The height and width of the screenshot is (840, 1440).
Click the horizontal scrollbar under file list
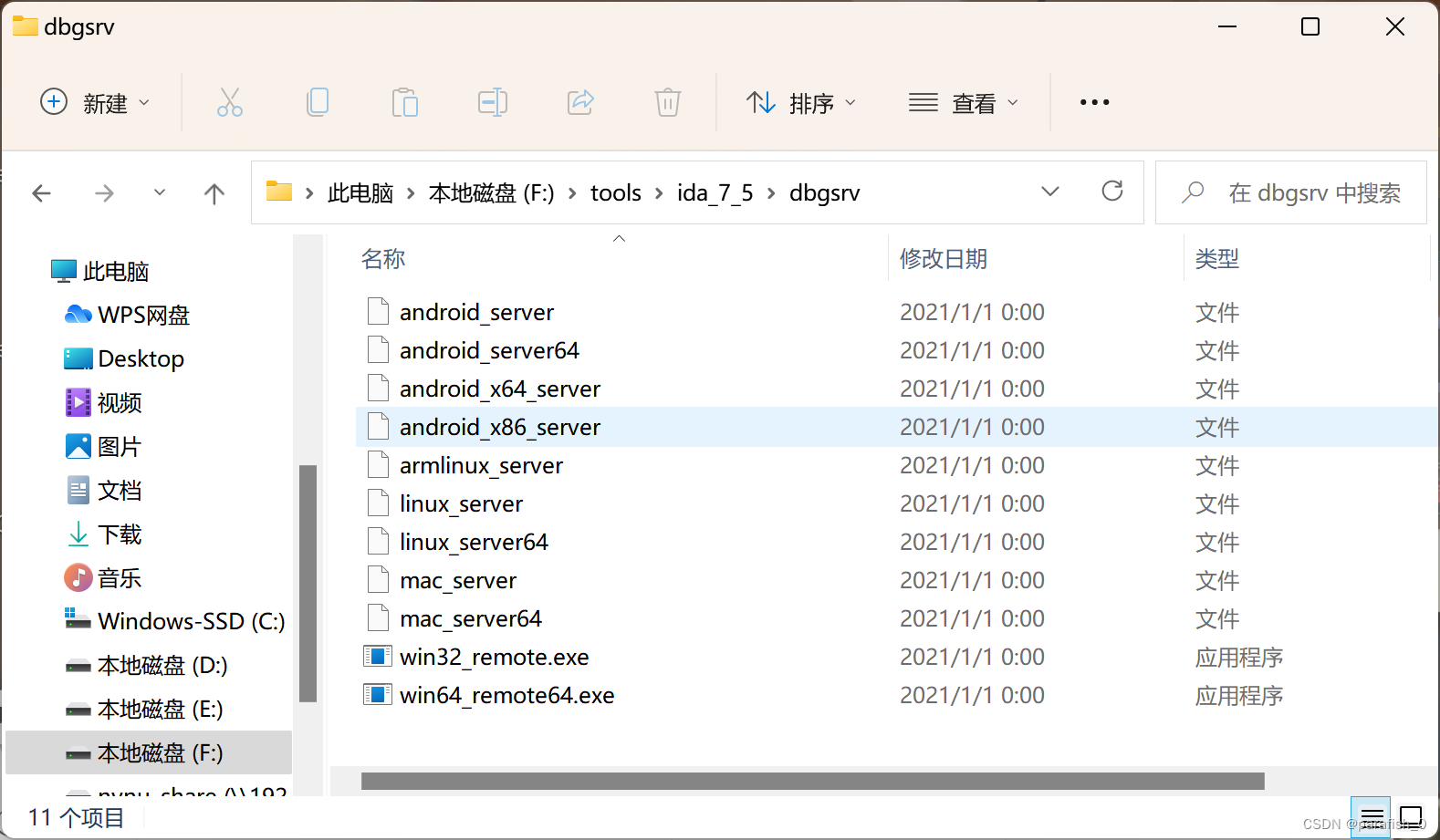point(812,781)
